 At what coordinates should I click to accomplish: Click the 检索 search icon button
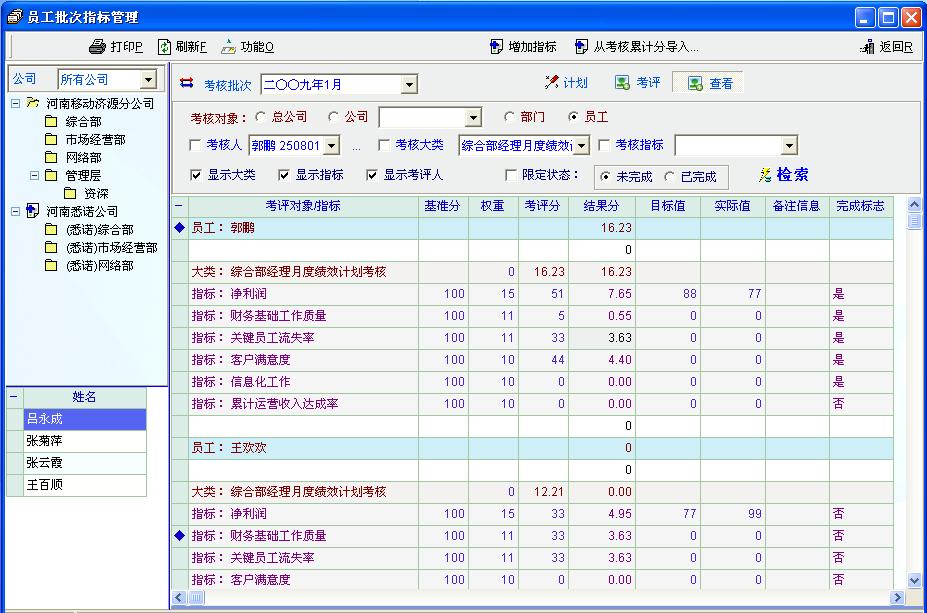pyautogui.click(x=765, y=175)
